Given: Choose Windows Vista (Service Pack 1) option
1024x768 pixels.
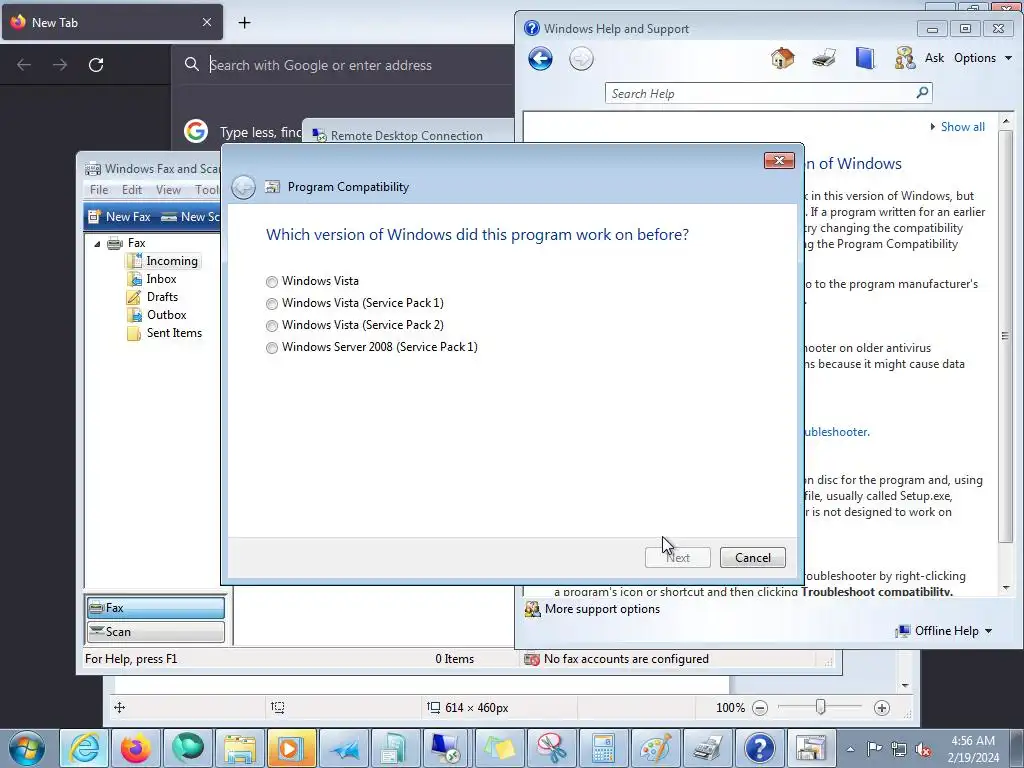Looking at the screenshot, I should 272,304.
